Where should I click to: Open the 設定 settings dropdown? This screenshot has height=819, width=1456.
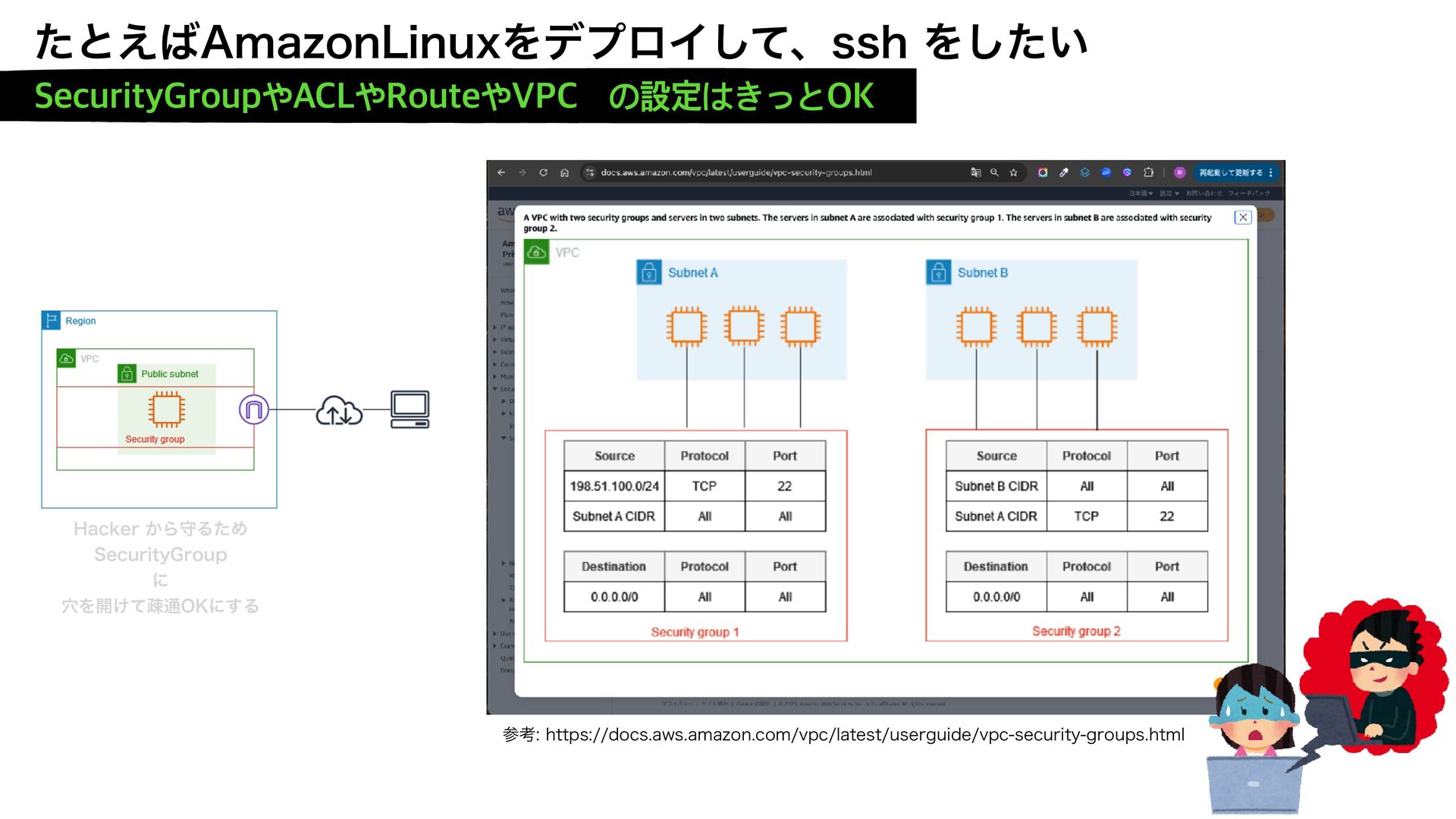(x=1169, y=193)
